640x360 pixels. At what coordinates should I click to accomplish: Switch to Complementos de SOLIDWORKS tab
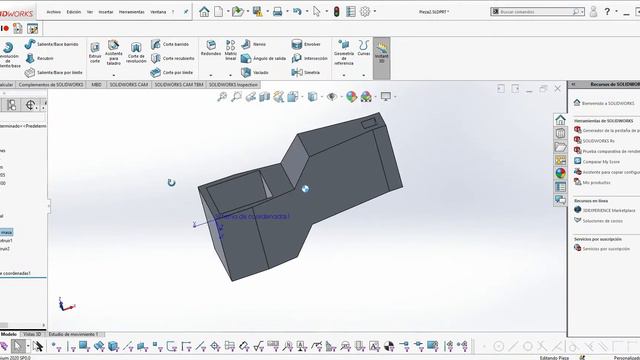[51, 84]
